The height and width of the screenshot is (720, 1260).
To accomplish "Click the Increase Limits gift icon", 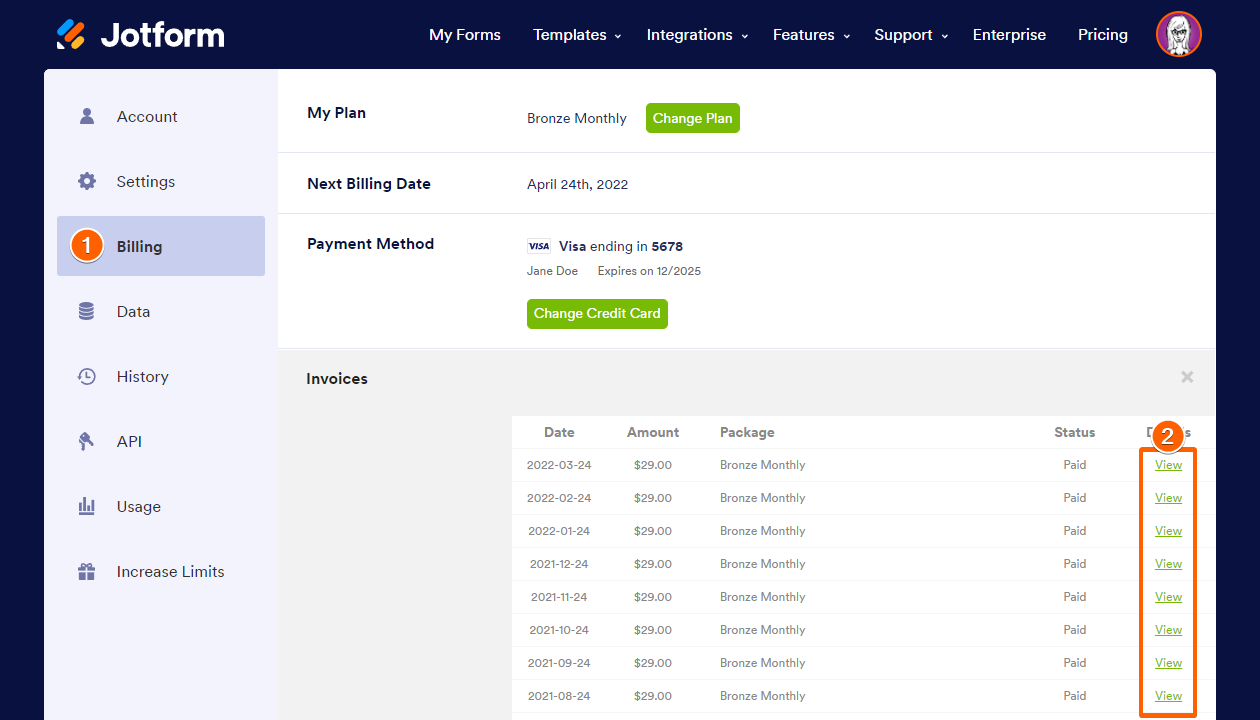I will tap(87, 572).
